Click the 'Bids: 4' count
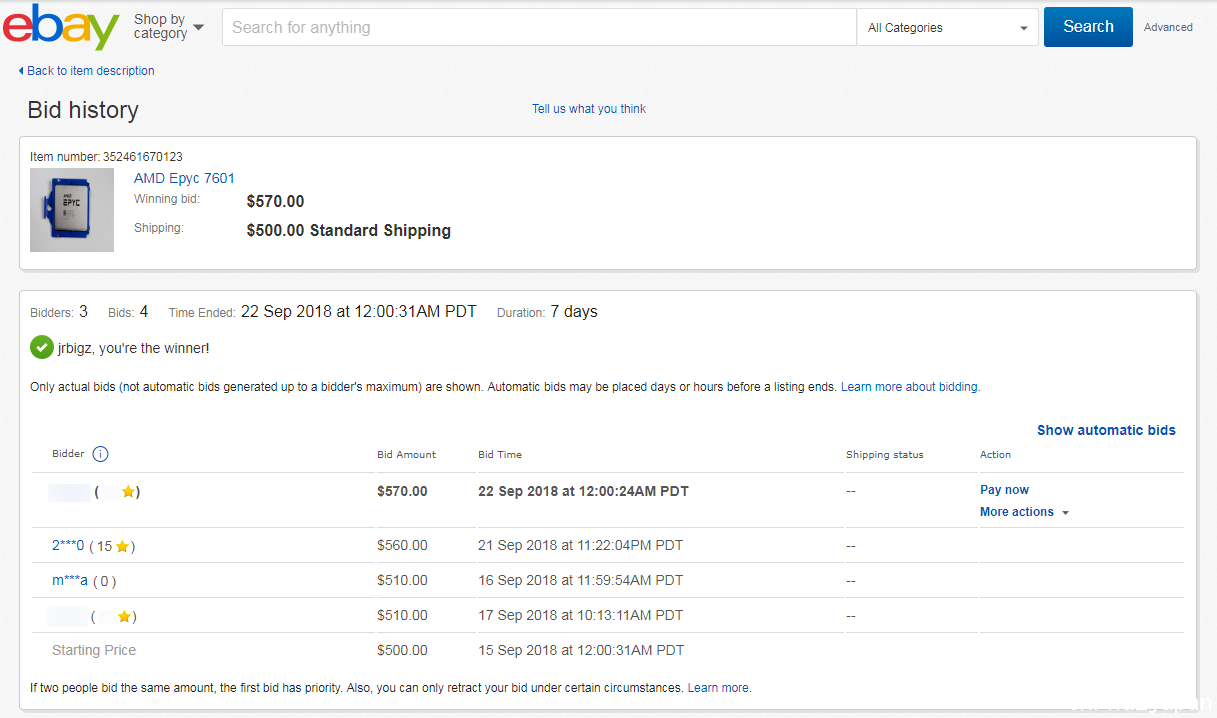Image resolution: width=1217 pixels, height=718 pixels. [x=128, y=312]
